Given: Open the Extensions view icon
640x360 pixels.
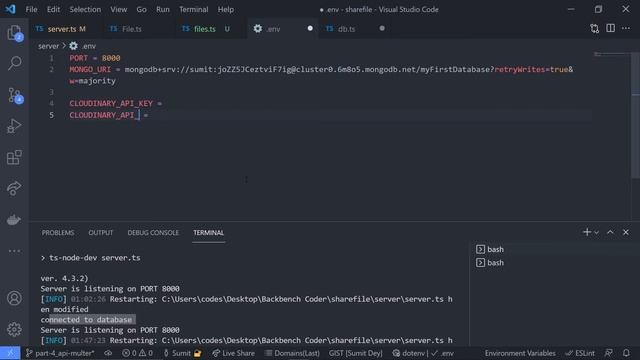Looking at the screenshot, I should pyautogui.click(x=14, y=157).
